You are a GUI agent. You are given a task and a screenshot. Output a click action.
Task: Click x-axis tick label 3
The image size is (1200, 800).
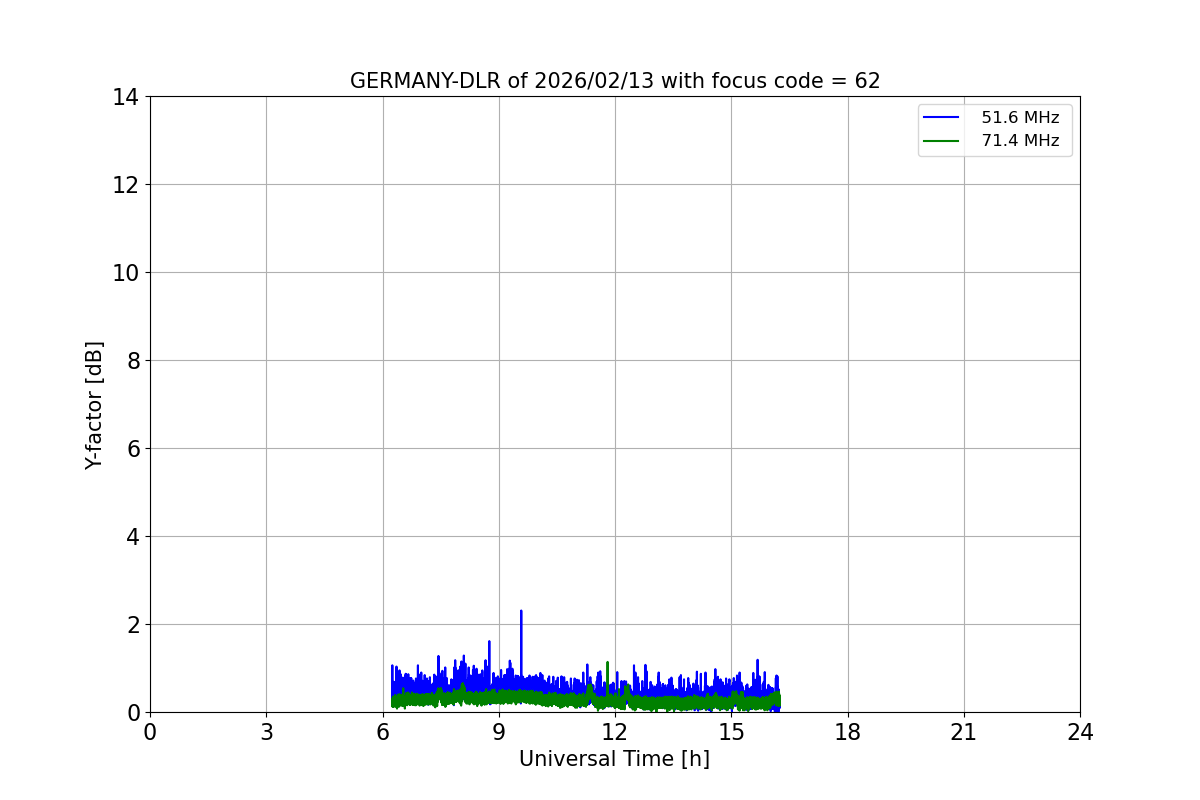click(266, 732)
